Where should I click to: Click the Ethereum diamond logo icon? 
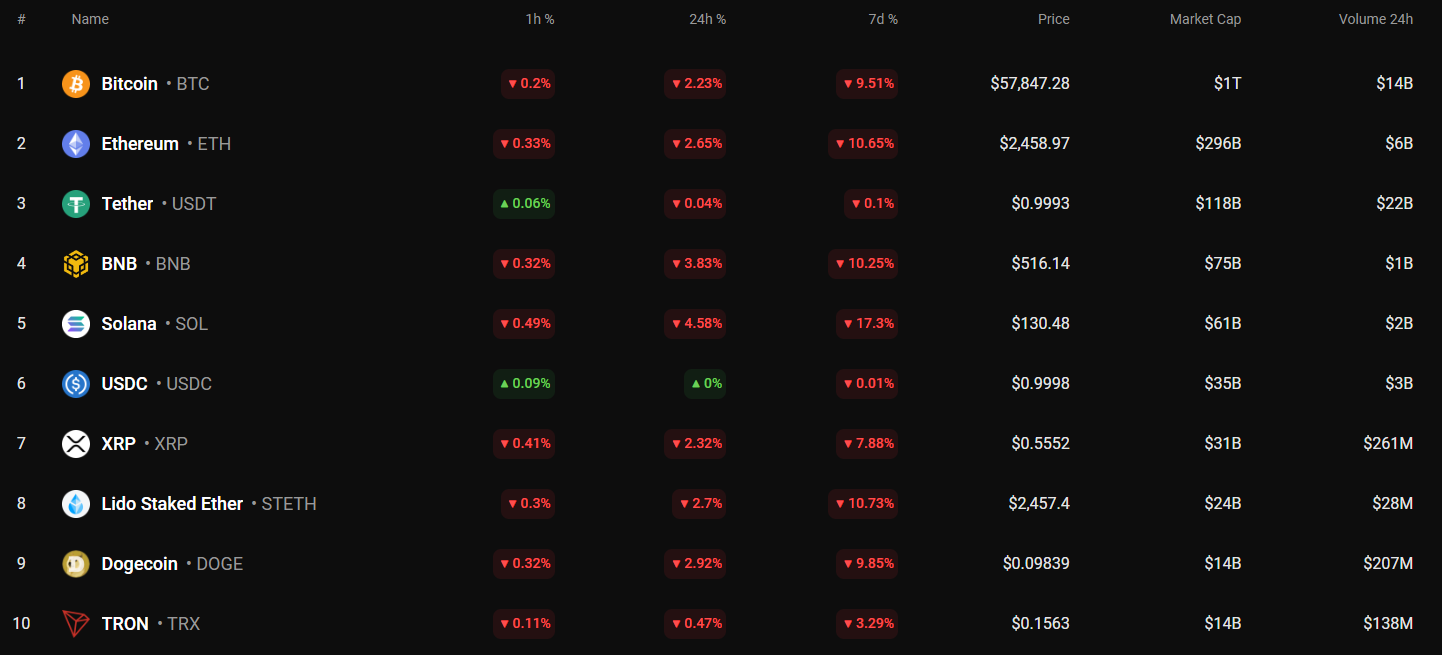pyautogui.click(x=76, y=144)
